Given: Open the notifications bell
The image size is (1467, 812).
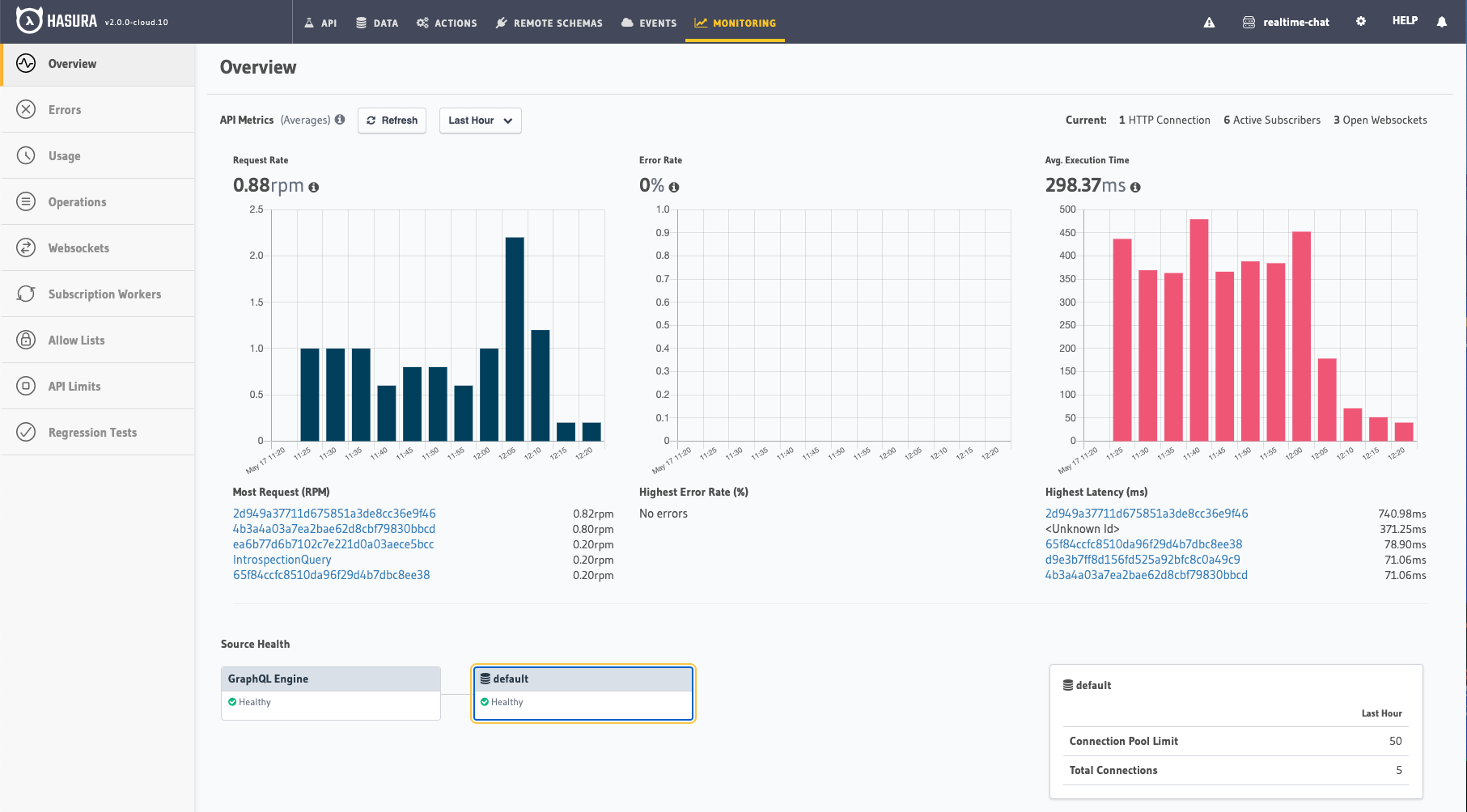Looking at the screenshot, I should pos(1442,22).
